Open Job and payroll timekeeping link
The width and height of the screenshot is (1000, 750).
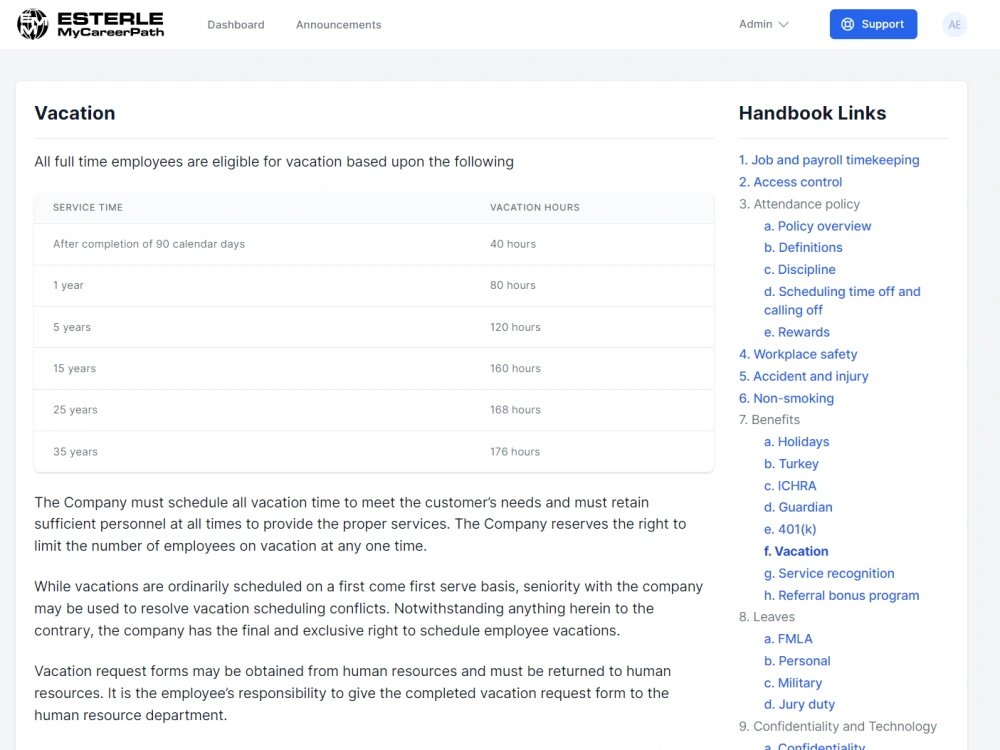(x=828, y=160)
